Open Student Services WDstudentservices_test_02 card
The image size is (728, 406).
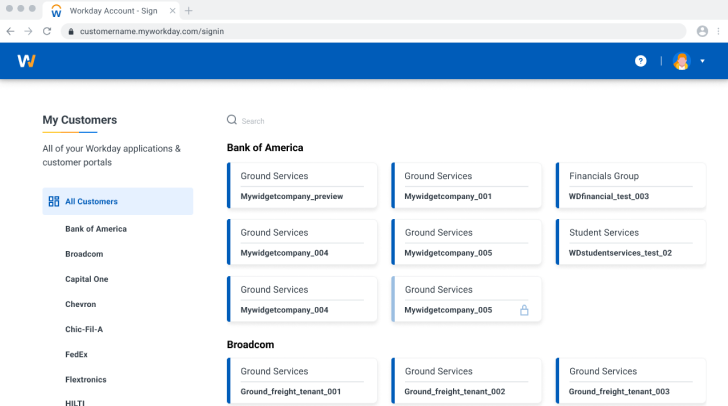pos(630,242)
